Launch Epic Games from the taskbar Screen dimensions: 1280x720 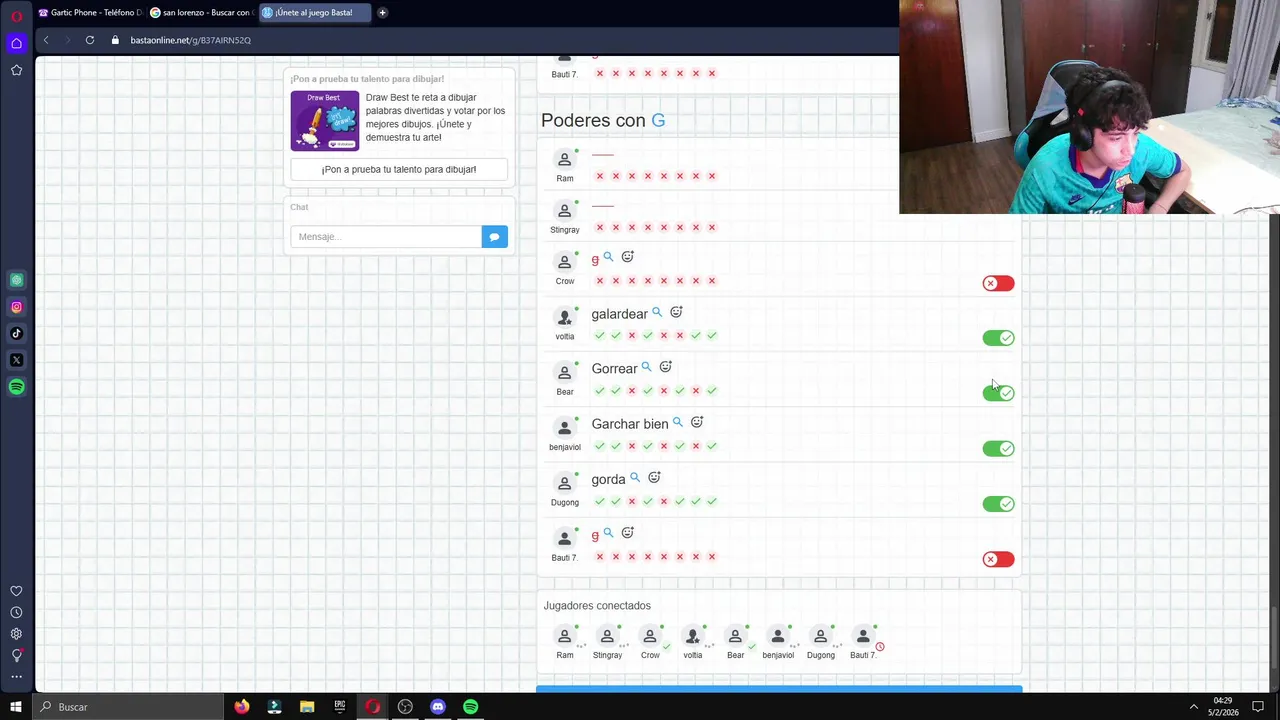coord(340,707)
